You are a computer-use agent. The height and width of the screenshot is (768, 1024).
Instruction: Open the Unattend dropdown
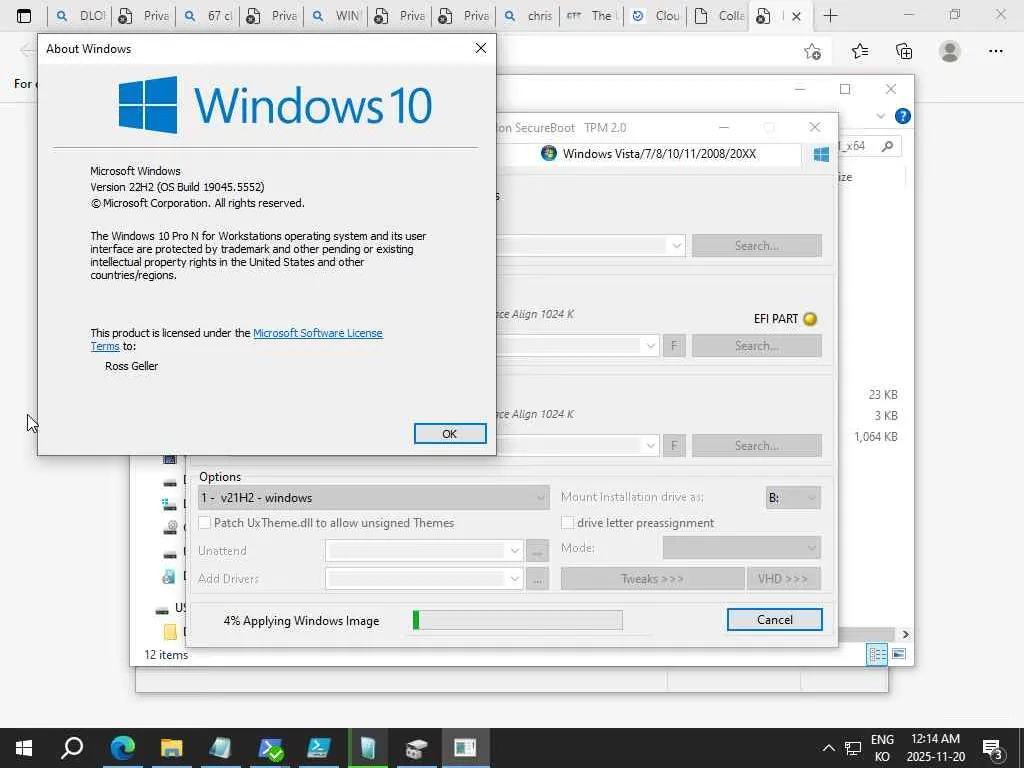[x=424, y=551]
